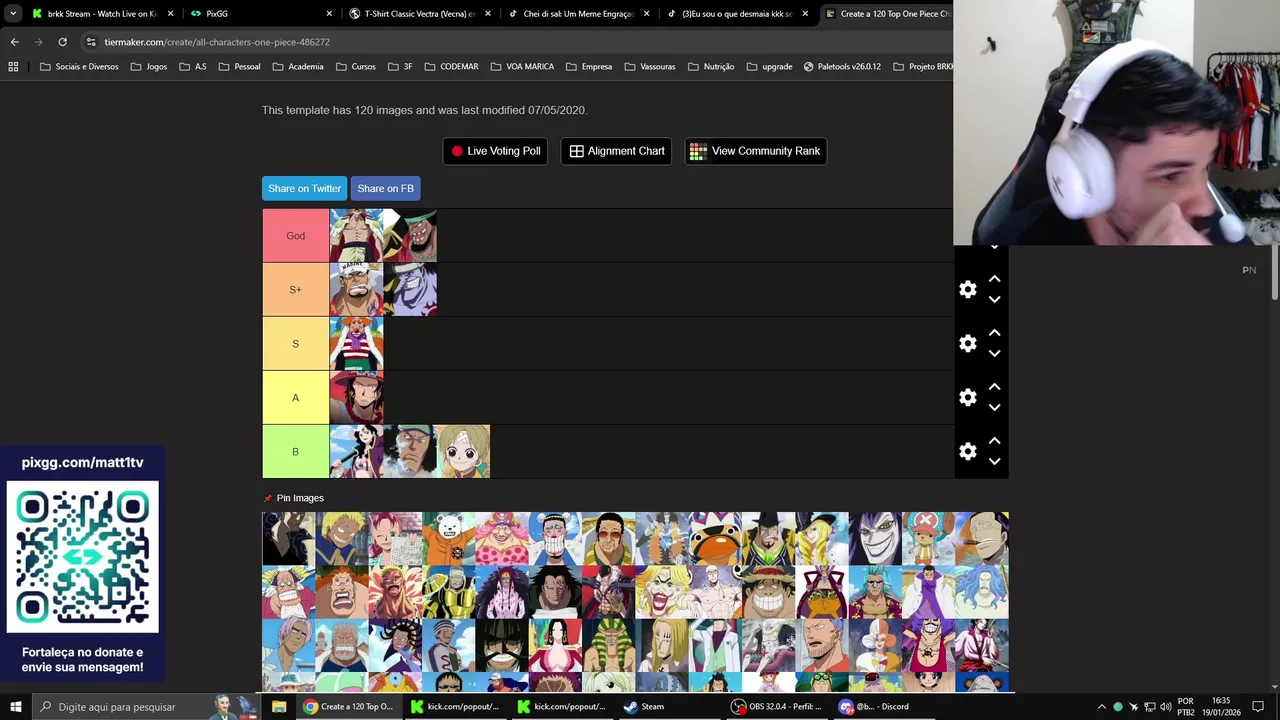Screen dimensions: 1280x720
Task: Close the PixGG tab
Action: [x=329, y=14]
